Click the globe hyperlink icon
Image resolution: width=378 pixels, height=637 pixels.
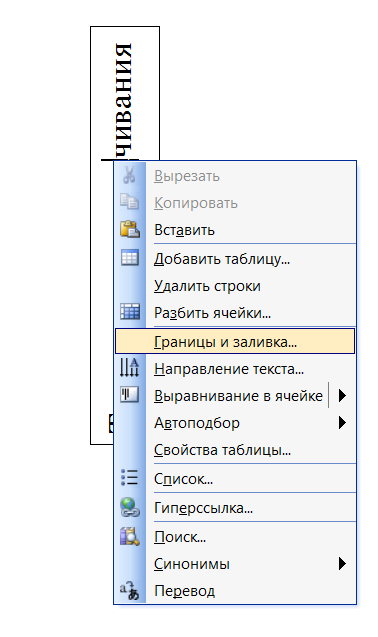130,507
